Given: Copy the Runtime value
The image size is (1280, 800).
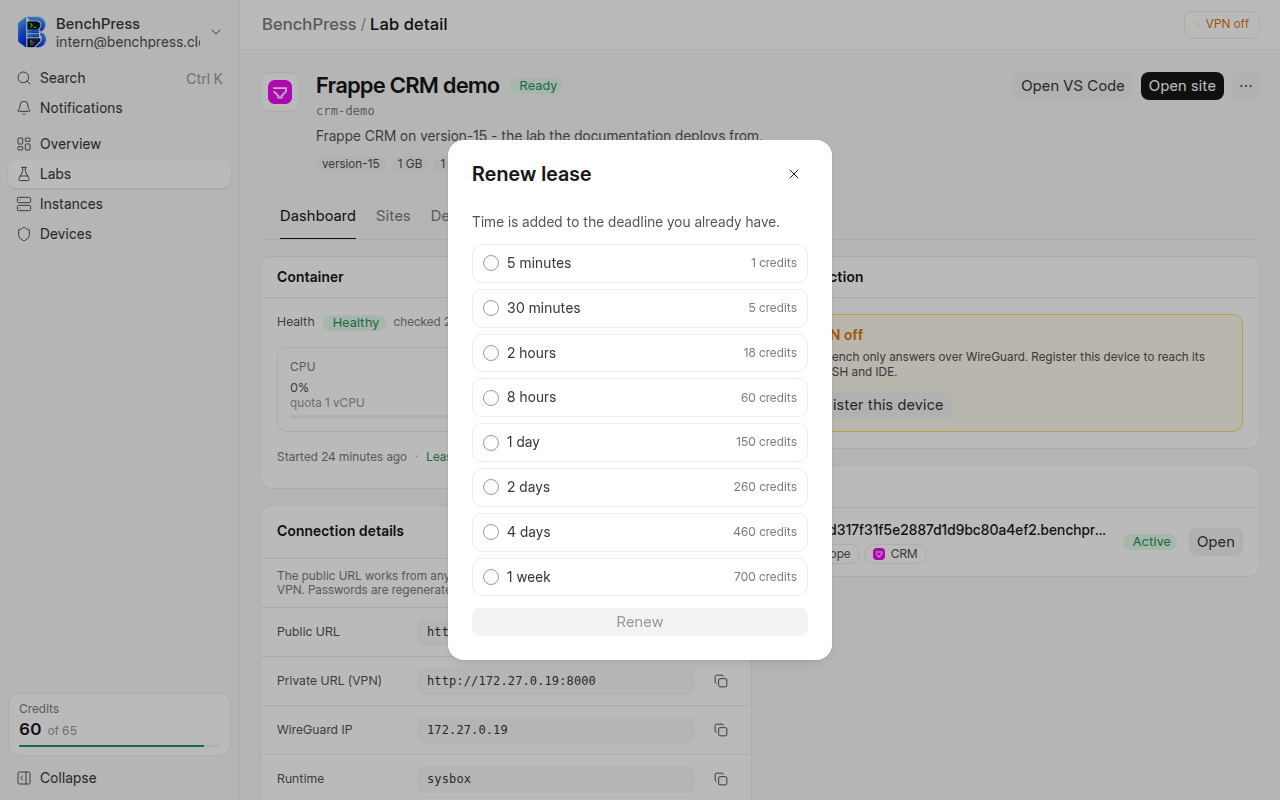Looking at the screenshot, I should click(x=721, y=779).
